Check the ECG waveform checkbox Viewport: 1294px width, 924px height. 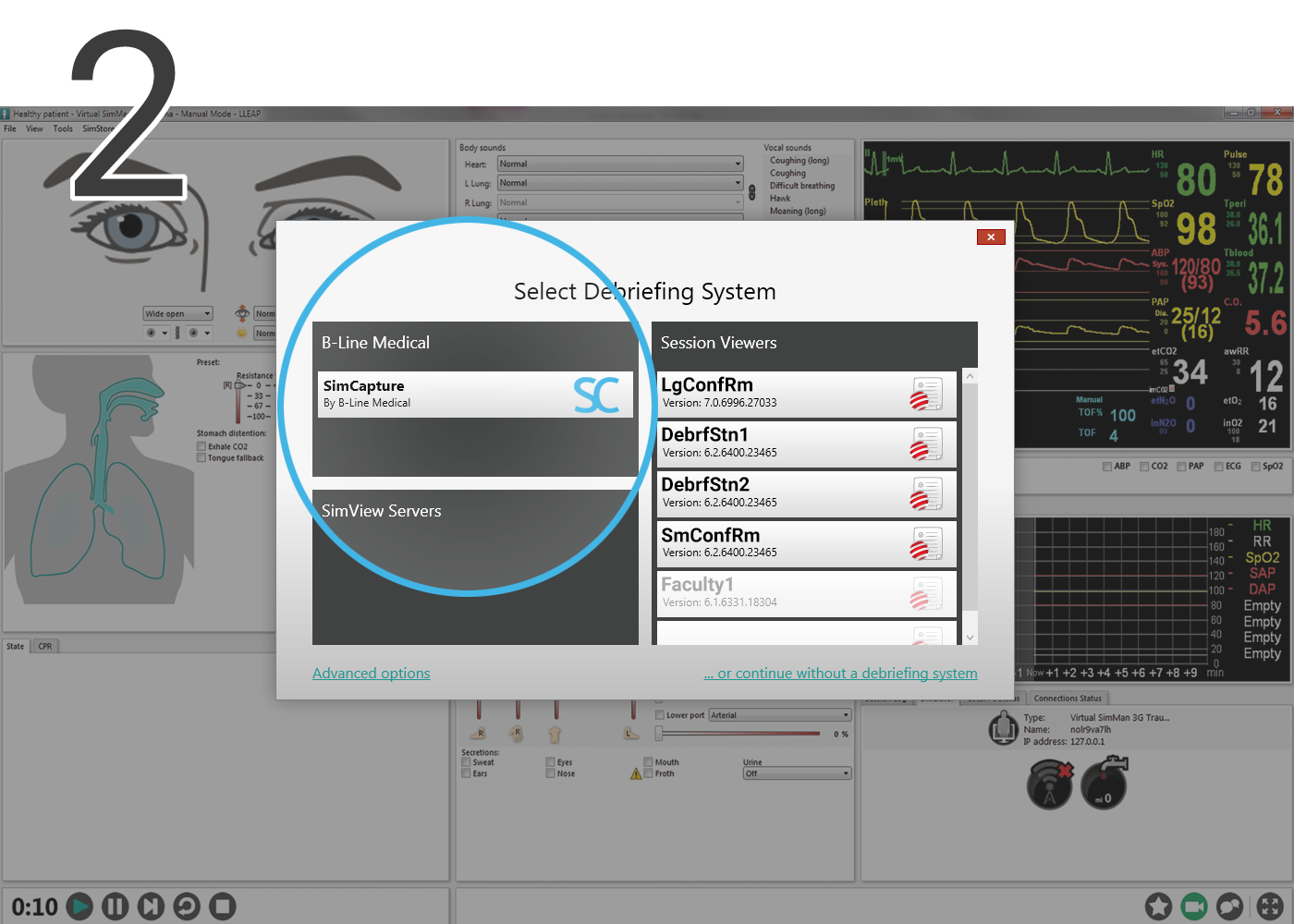[1219, 467]
